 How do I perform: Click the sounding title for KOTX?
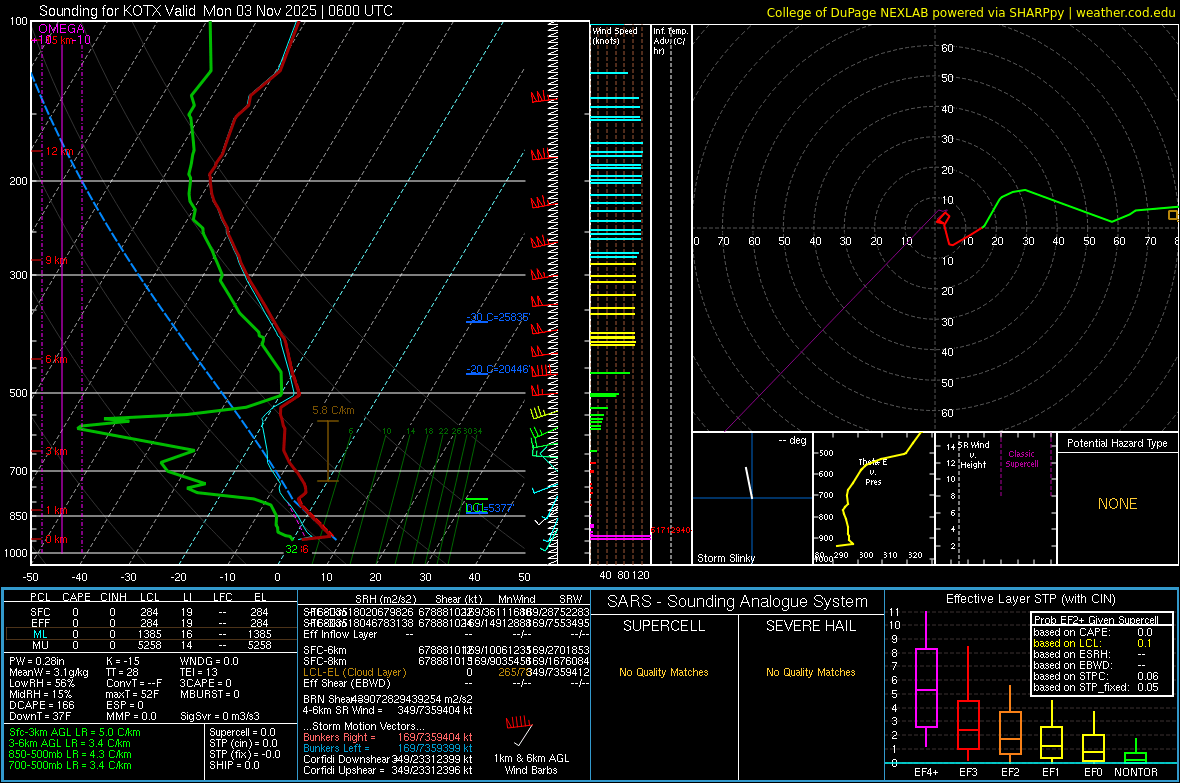215,11
